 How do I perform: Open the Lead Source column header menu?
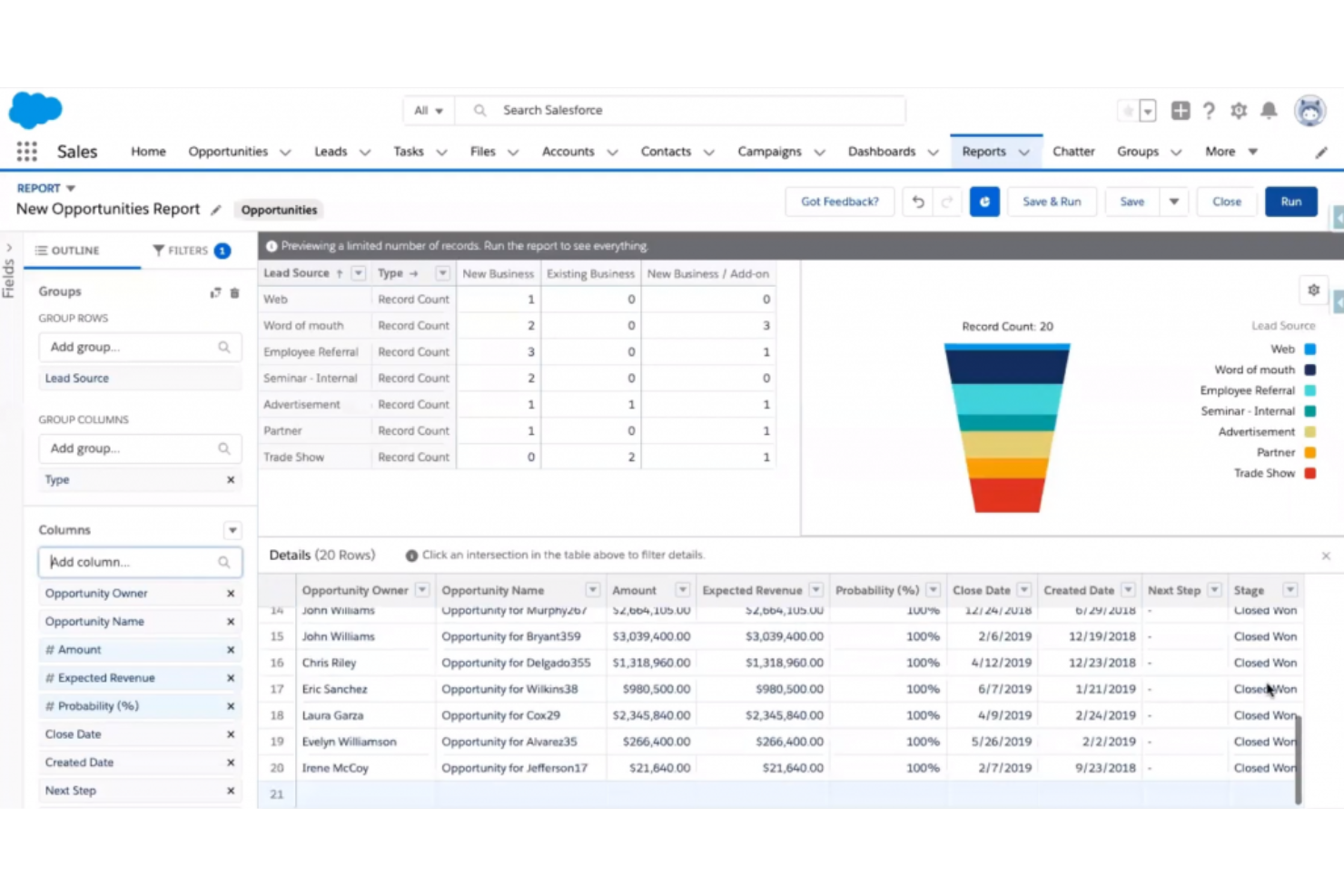pos(358,272)
